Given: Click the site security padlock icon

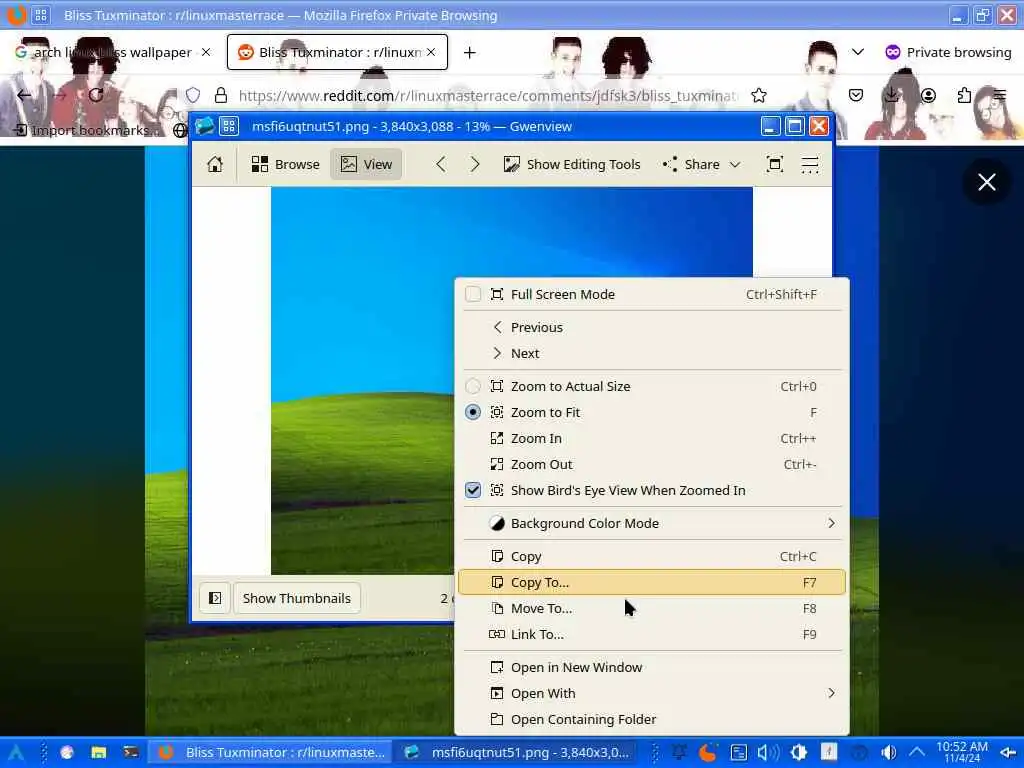Looking at the screenshot, I should coord(221,95).
